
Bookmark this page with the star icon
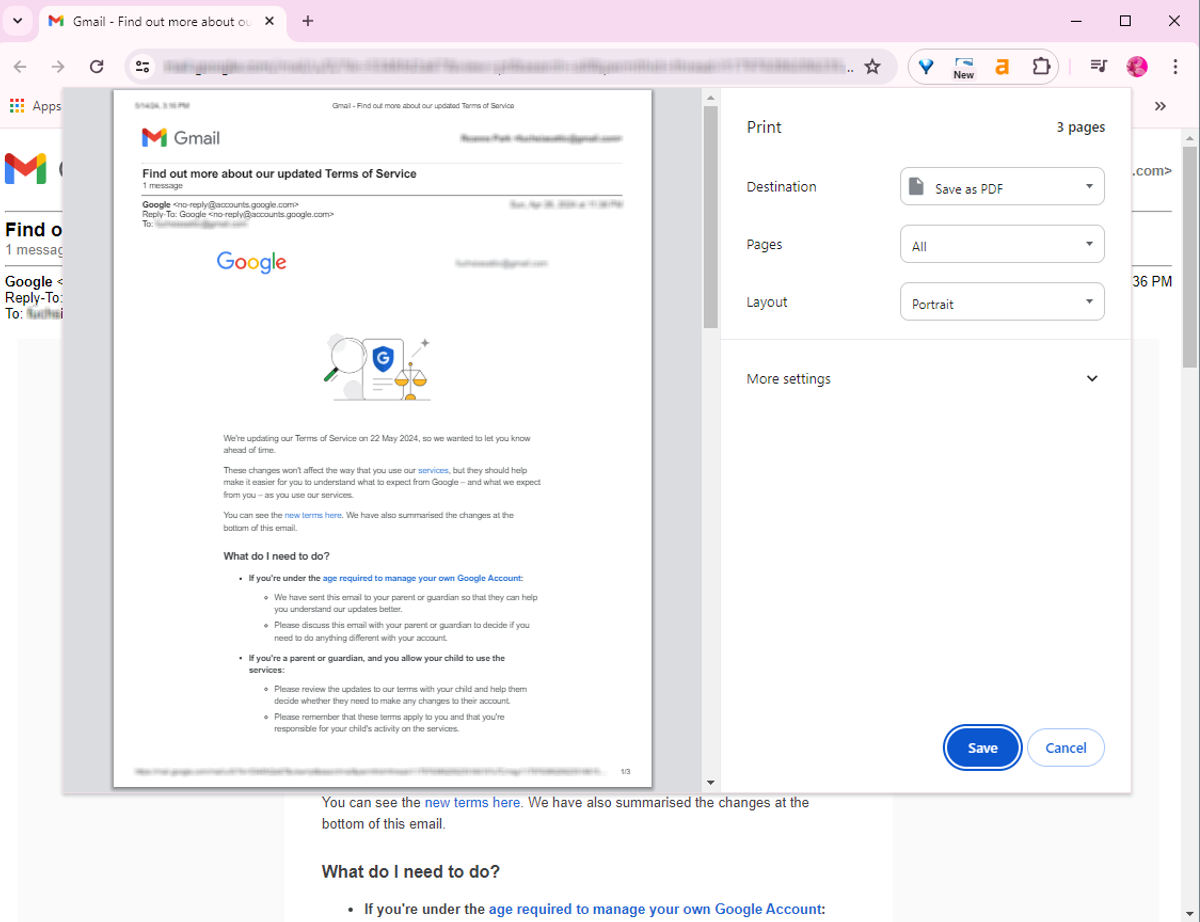tap(872, 66)
